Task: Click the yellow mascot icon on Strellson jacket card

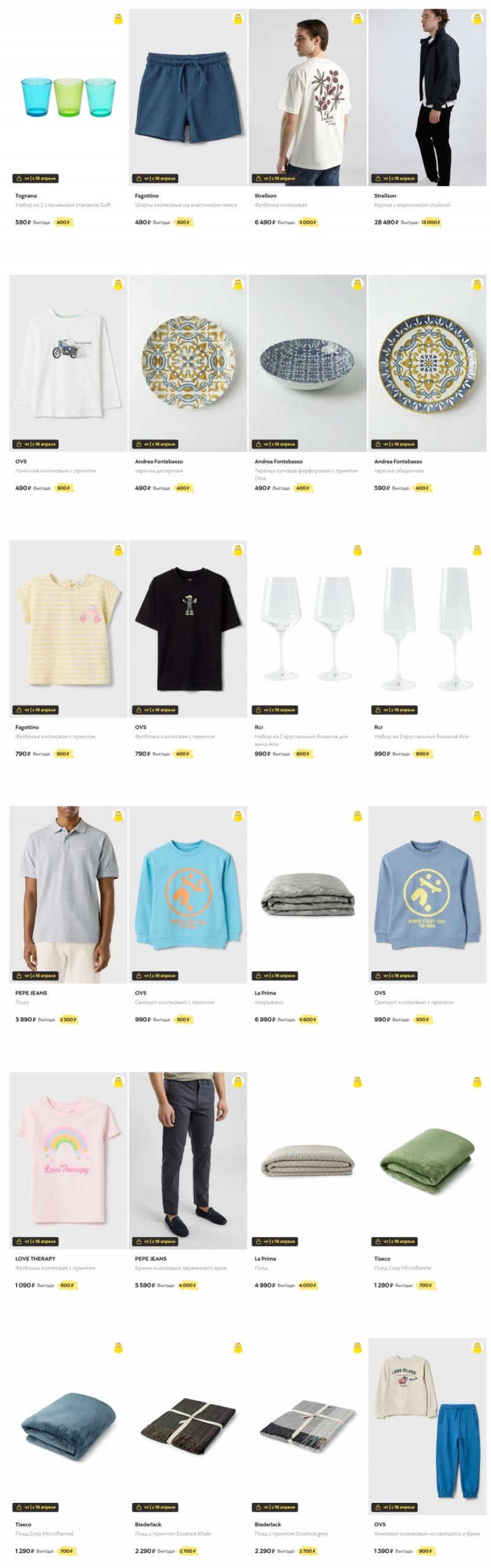Action: (477, 19)
